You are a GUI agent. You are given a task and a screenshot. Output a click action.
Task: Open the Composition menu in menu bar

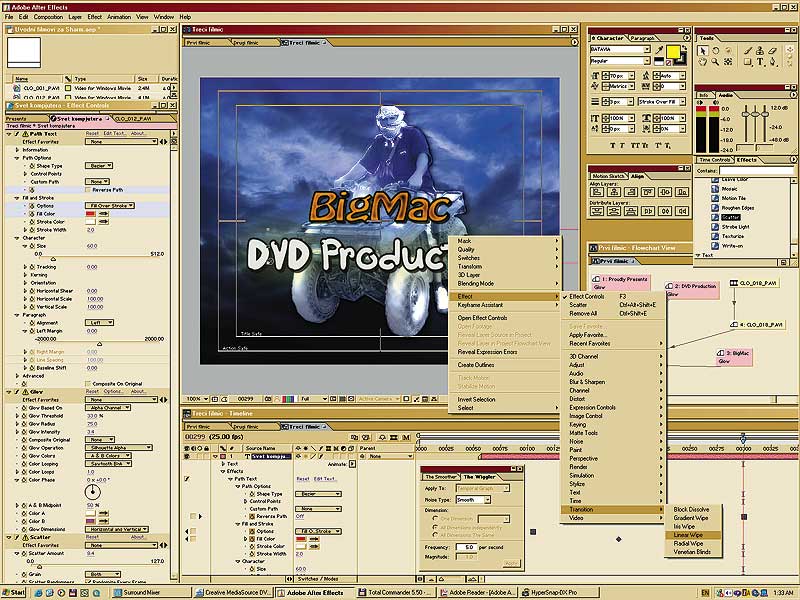[48, 17]
